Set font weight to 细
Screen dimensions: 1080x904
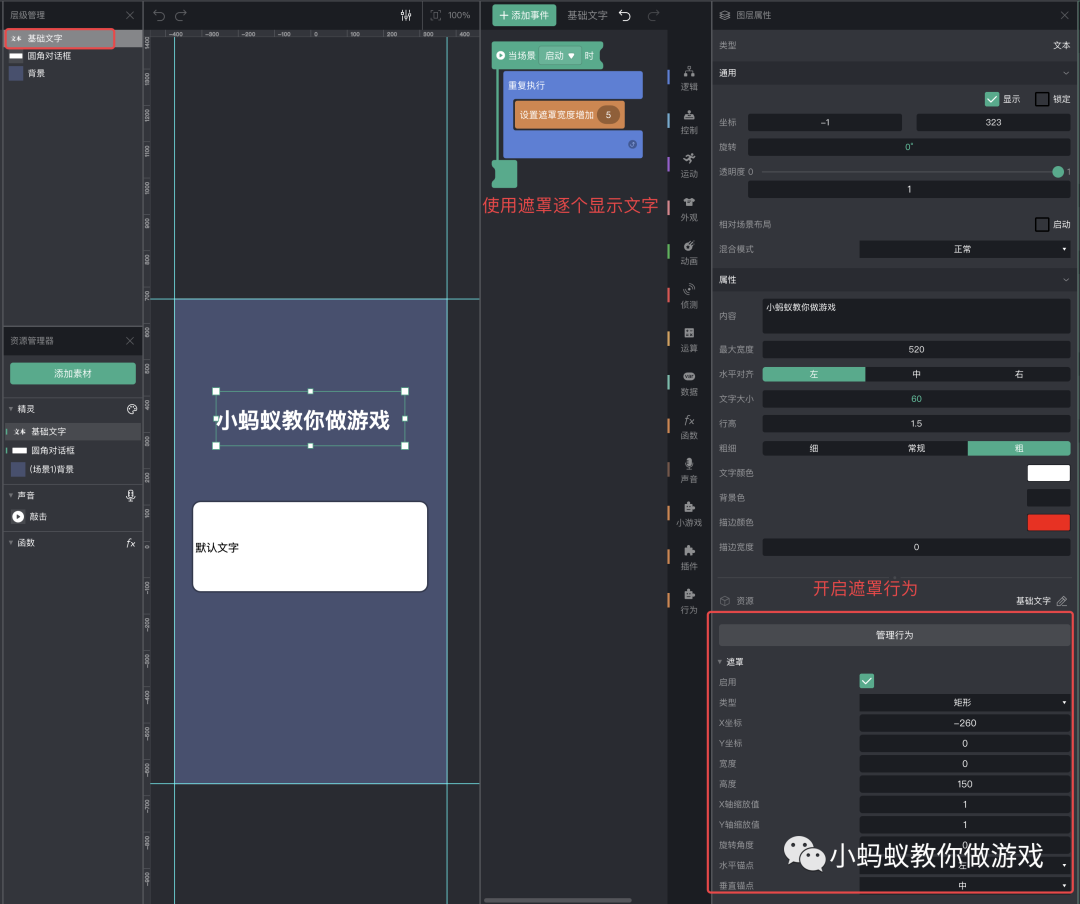coord(813,449)
